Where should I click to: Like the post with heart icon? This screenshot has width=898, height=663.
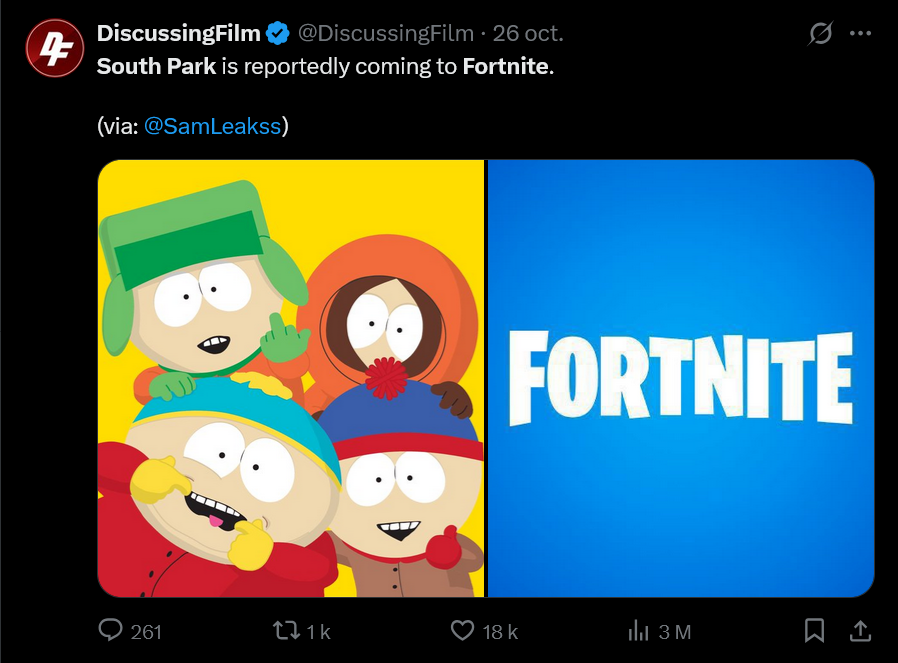(462, 630)
